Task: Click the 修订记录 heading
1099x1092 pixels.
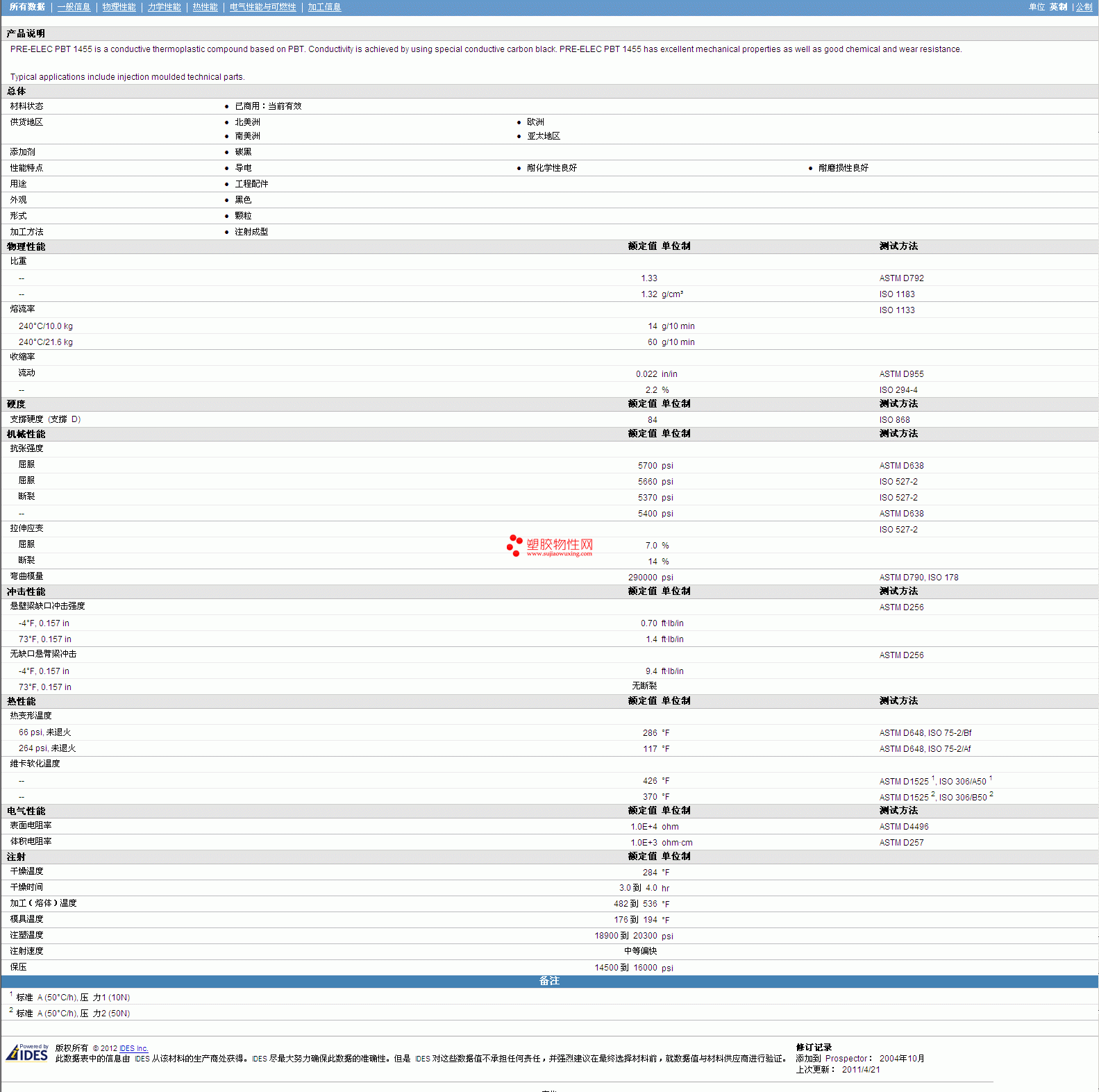Action: tap(814, 1048)
